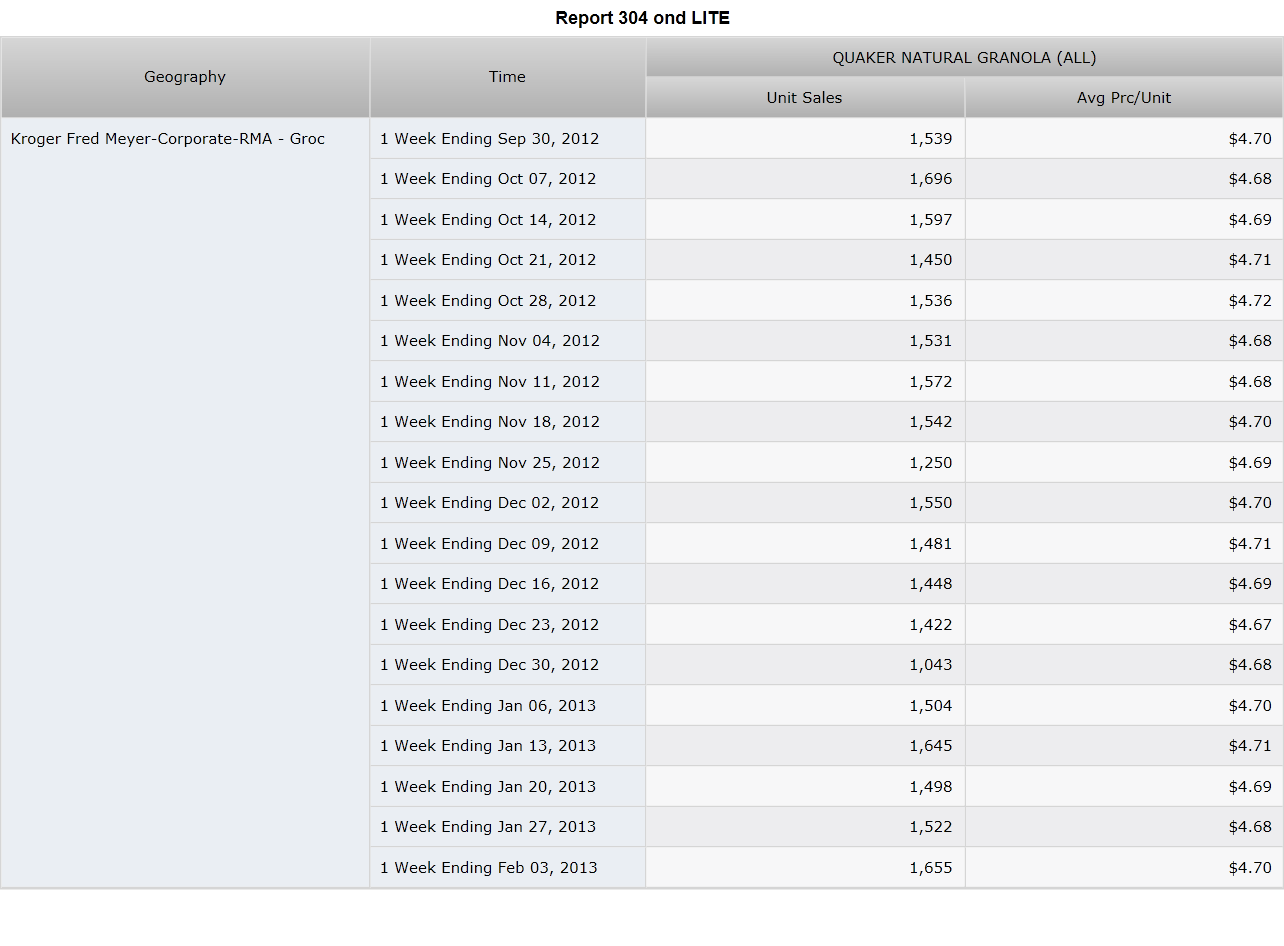Click the unit sales value 1,481
The image size is (1284, 946).
point(931,544)
